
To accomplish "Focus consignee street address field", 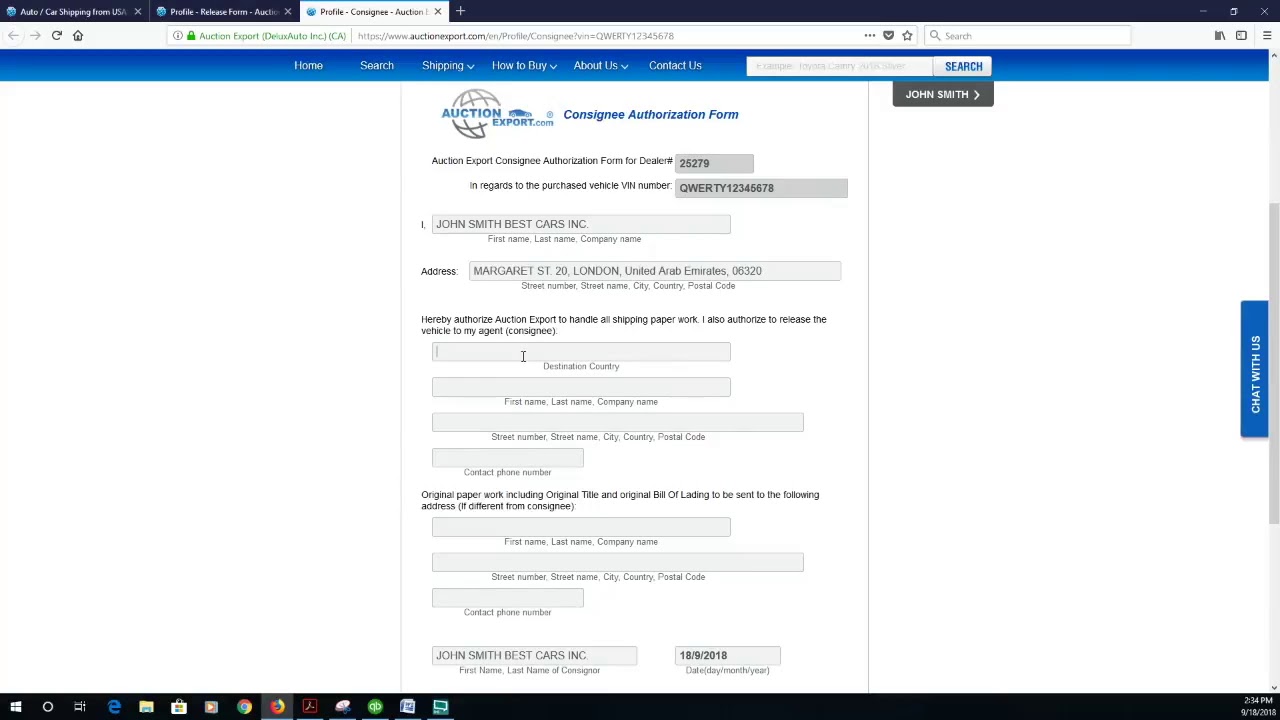I will point(617,422).
